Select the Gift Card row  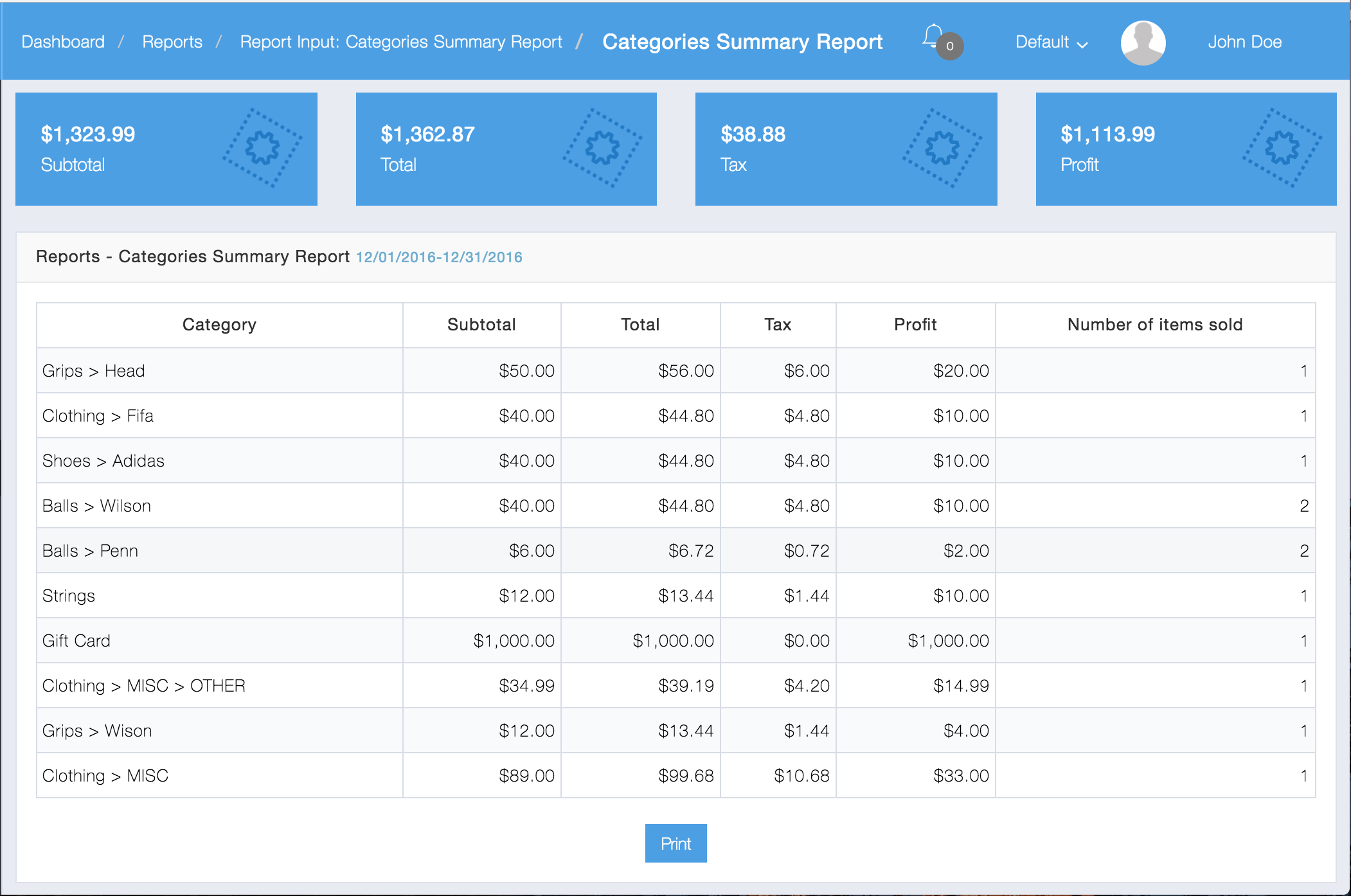point(76,641)
